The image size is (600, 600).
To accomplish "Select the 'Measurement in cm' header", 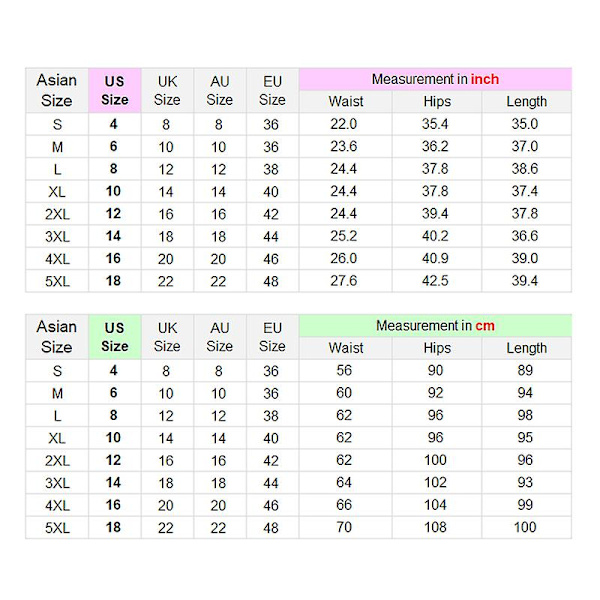I will (435, 326).
